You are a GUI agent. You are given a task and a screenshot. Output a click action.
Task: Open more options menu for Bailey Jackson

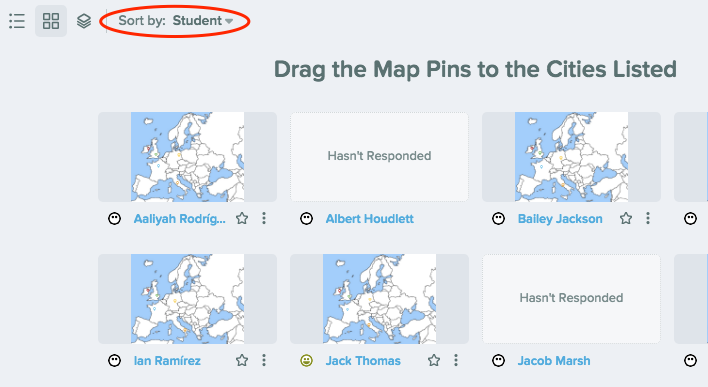pyautogui.click(x=648, y=219)
